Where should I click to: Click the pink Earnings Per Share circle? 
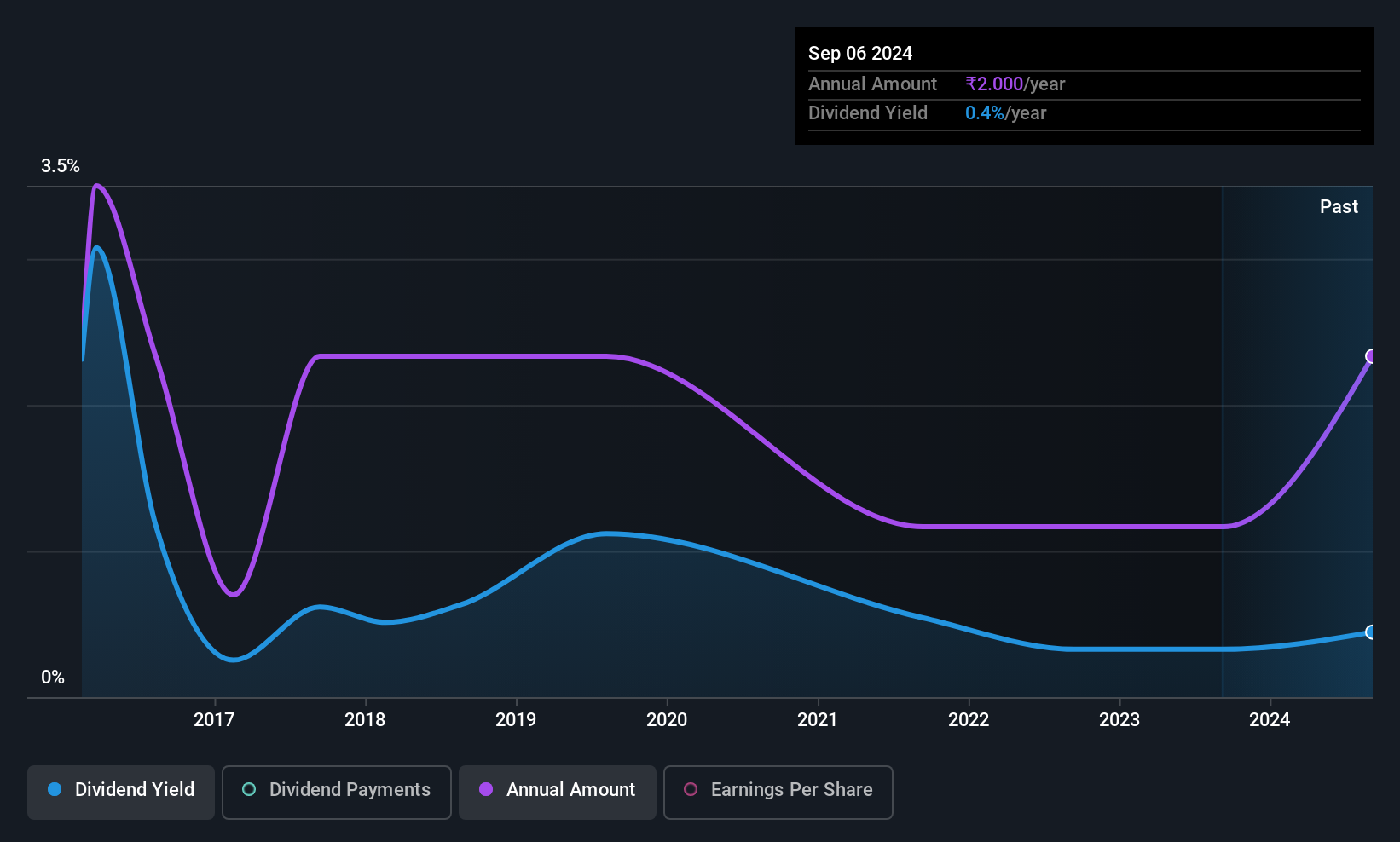[x=691, y=790]
